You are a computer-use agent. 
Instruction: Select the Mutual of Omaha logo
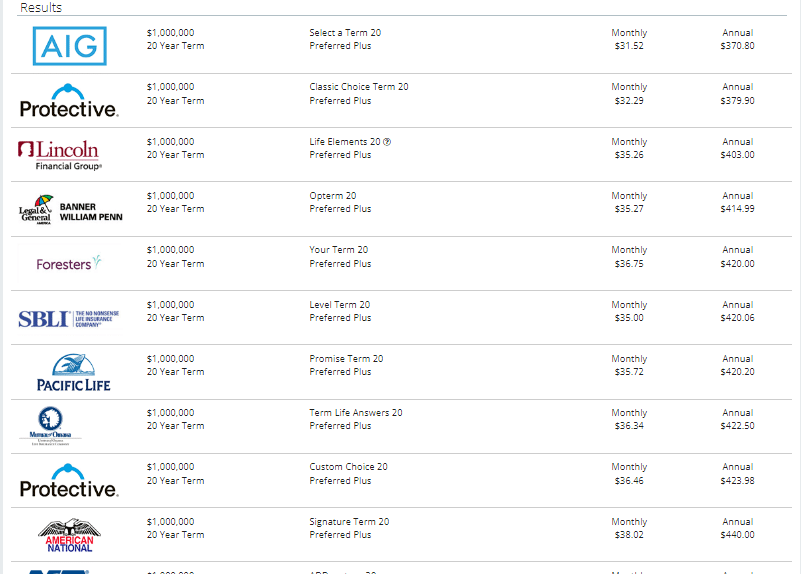pos(50,426)
